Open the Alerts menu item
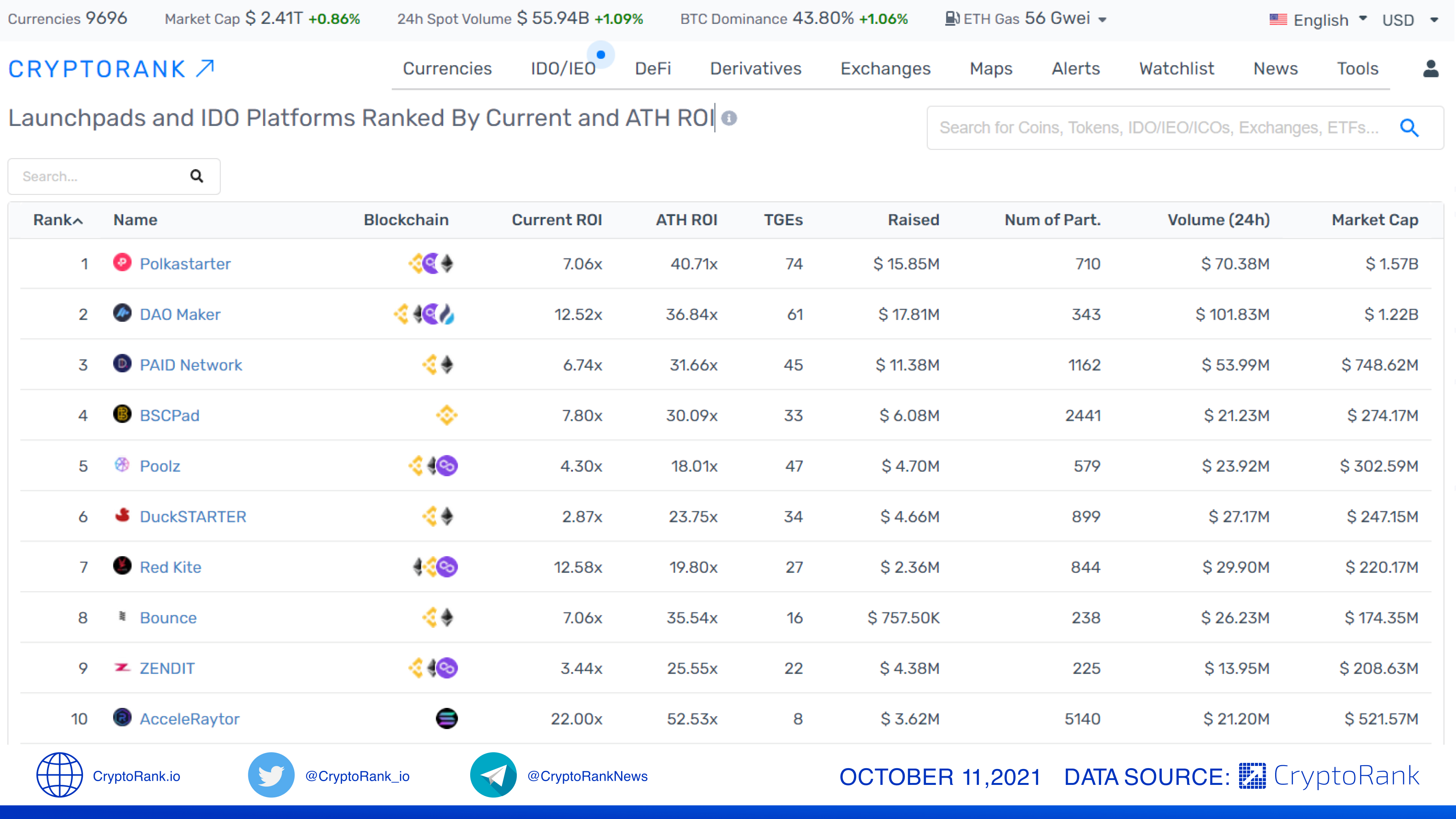This screenshot has height=819, width=1456. click(1076, 68)
